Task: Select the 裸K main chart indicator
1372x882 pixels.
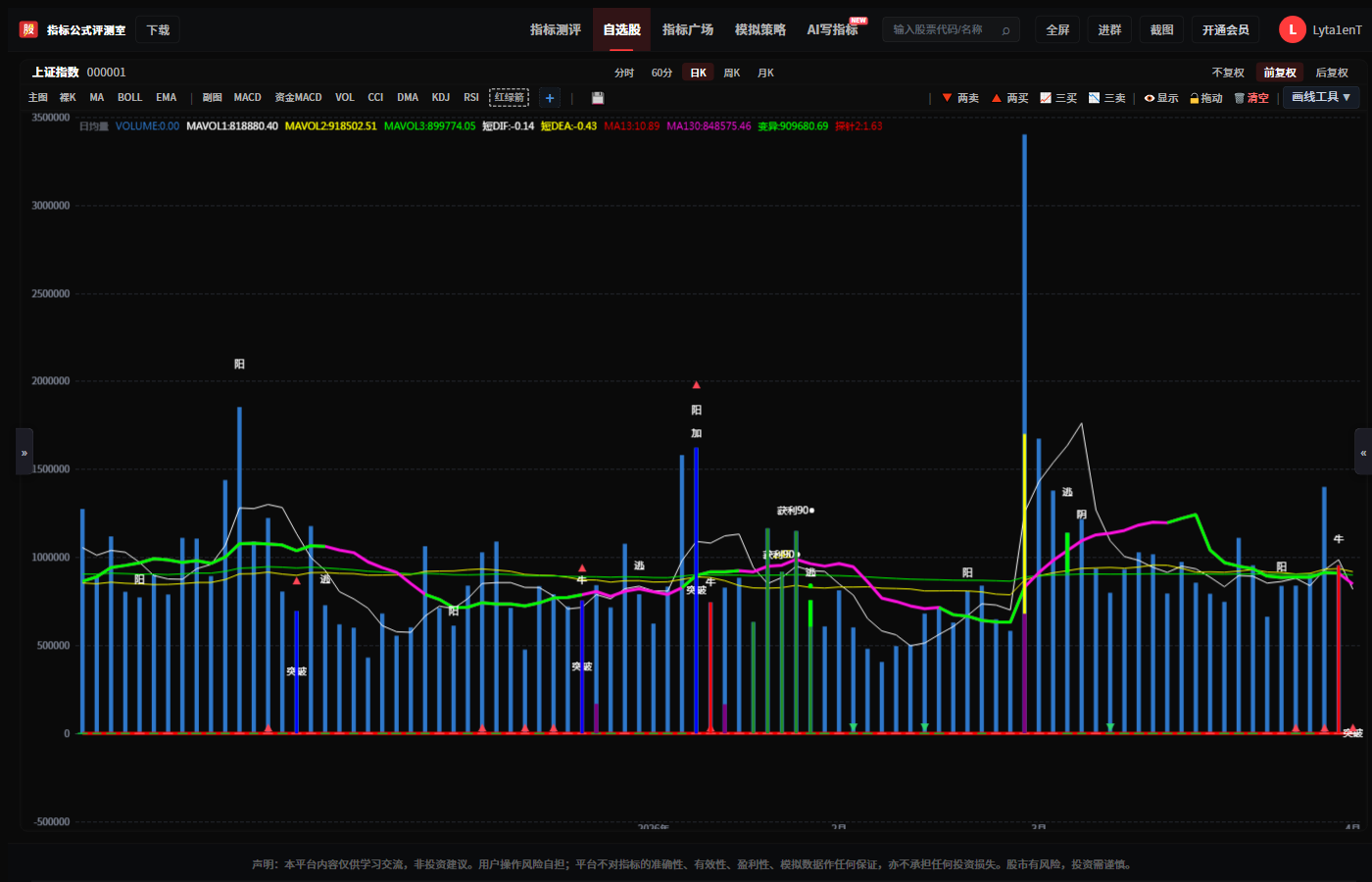Action: [68, 98]
